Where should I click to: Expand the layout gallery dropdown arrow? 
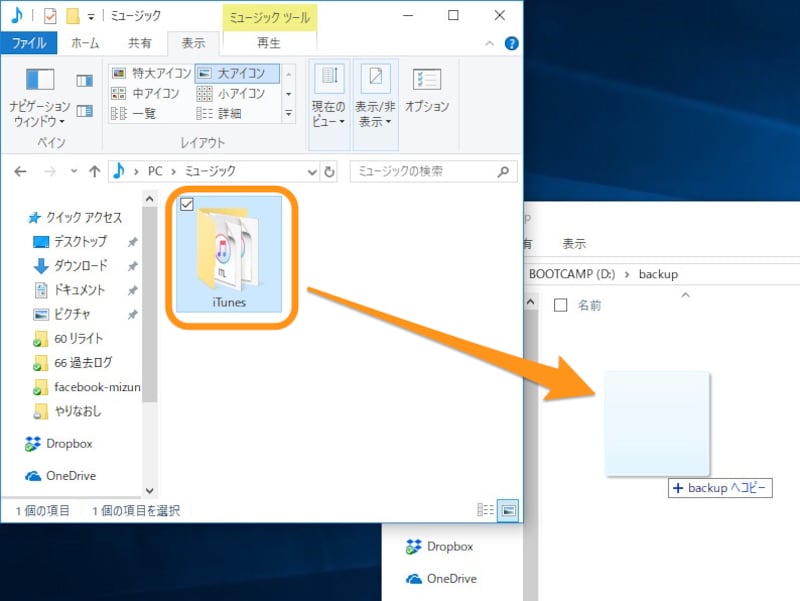(x=288, y=112)
